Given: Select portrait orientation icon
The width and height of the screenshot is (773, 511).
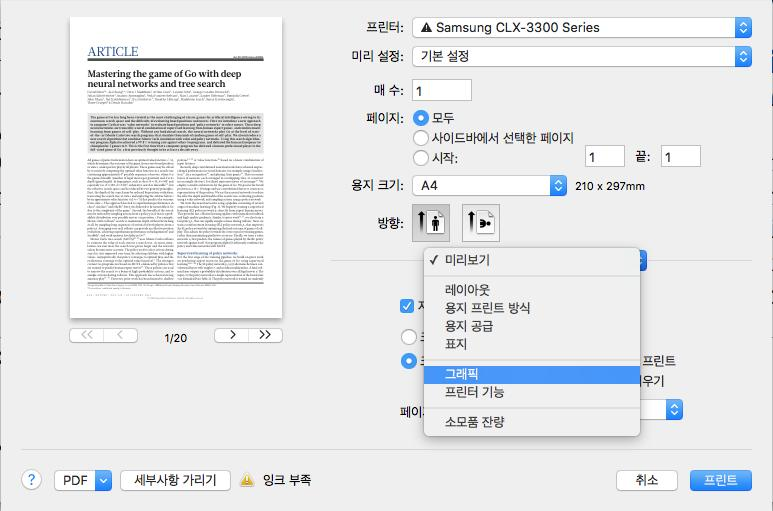Looking at the screenshot, I should 431,223.
